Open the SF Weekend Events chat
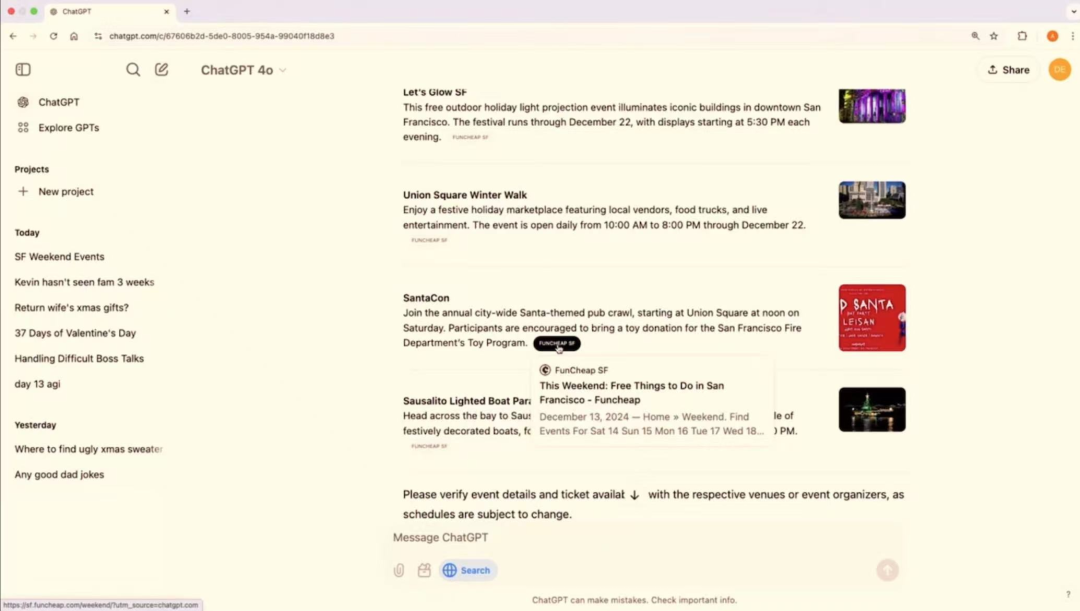1080x611 pixels. tap(59, 256)
